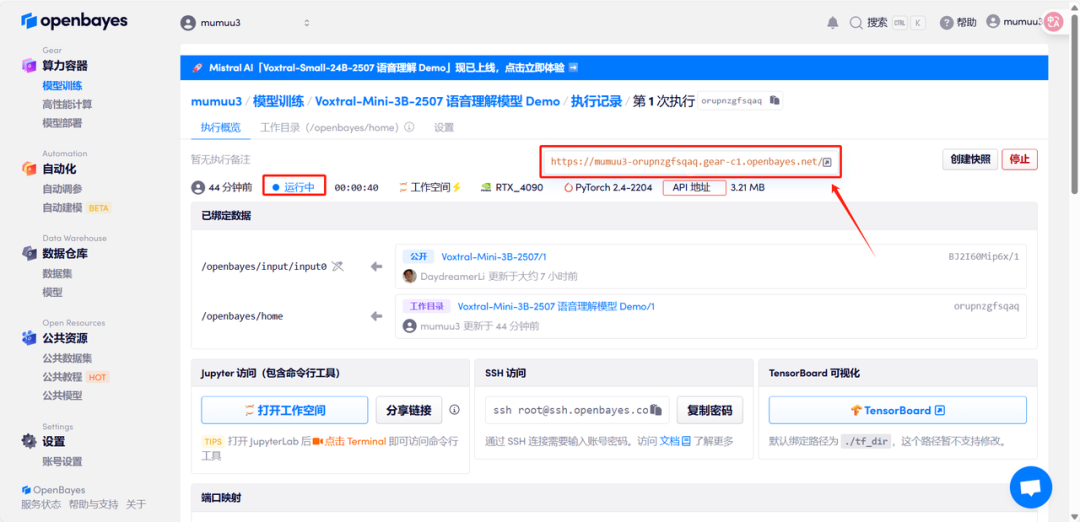Open the 帮助 help menu
Image resolution: width=1080 pixels, height=522 pixels.
click(x=958, y=22)
